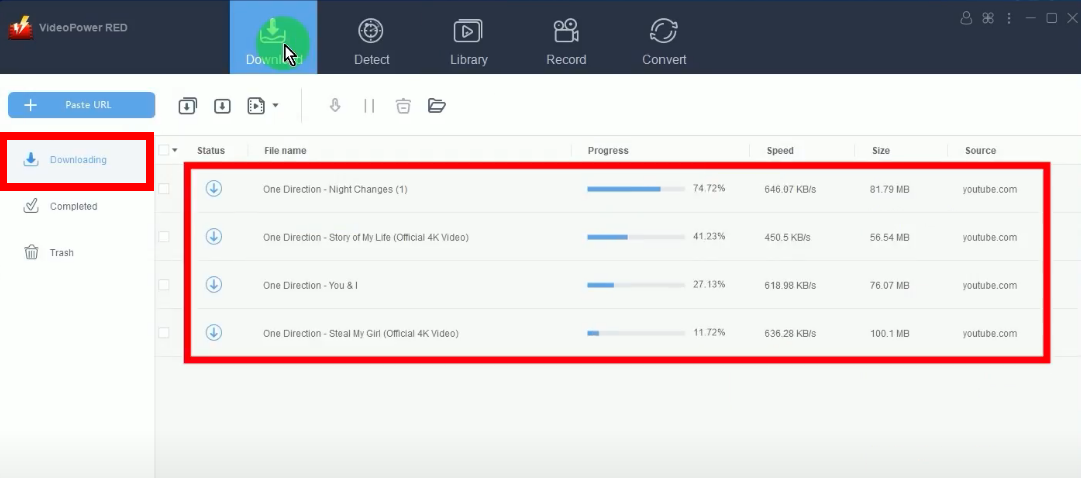This screenshot has height=478, width=1081.
Task: Click the pause downloads icon
Action: [x=370, y=106]
